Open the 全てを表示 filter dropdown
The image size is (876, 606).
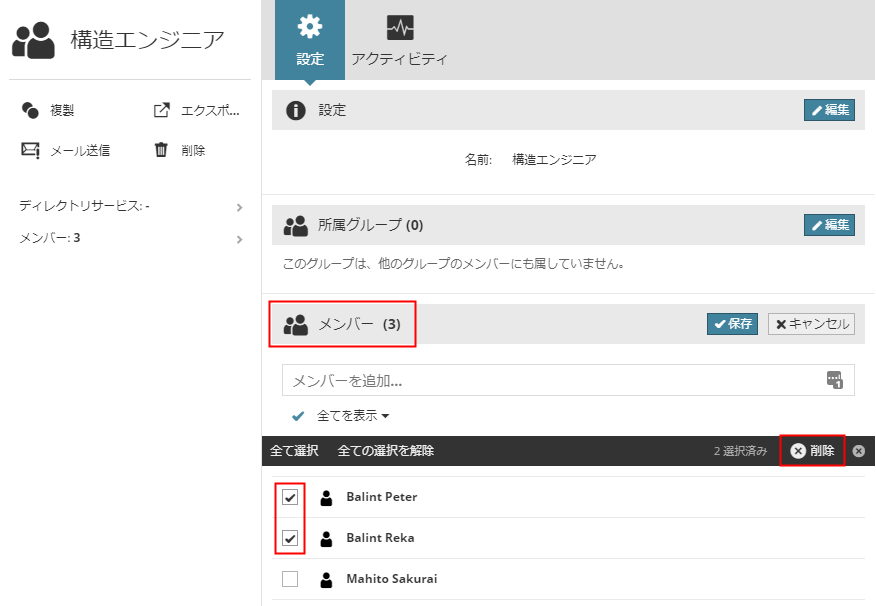353,416
